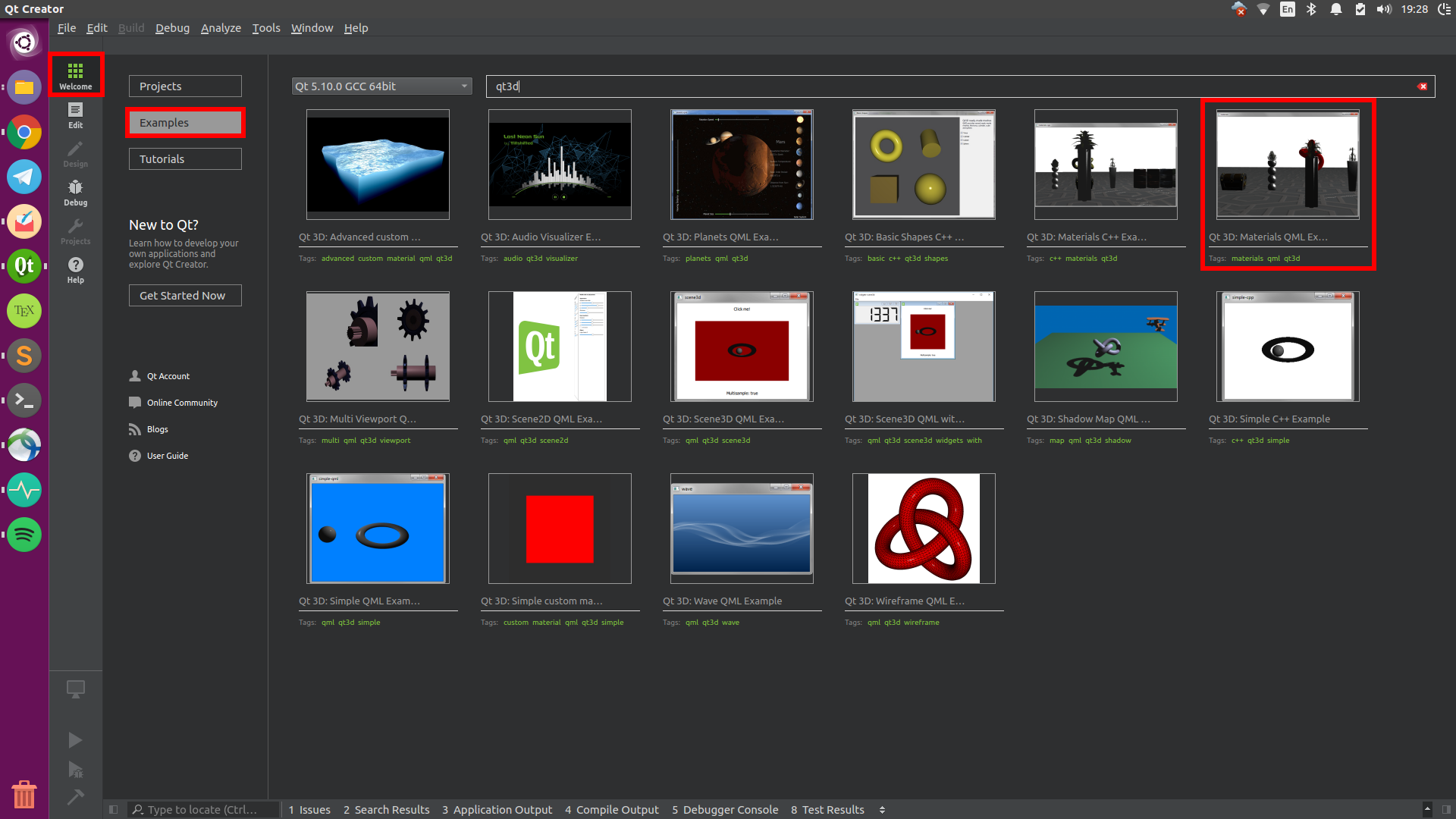Screen dimensions: 1456x819
Task: Switch to Edit mode in sidebar
Action: point(75,115)
